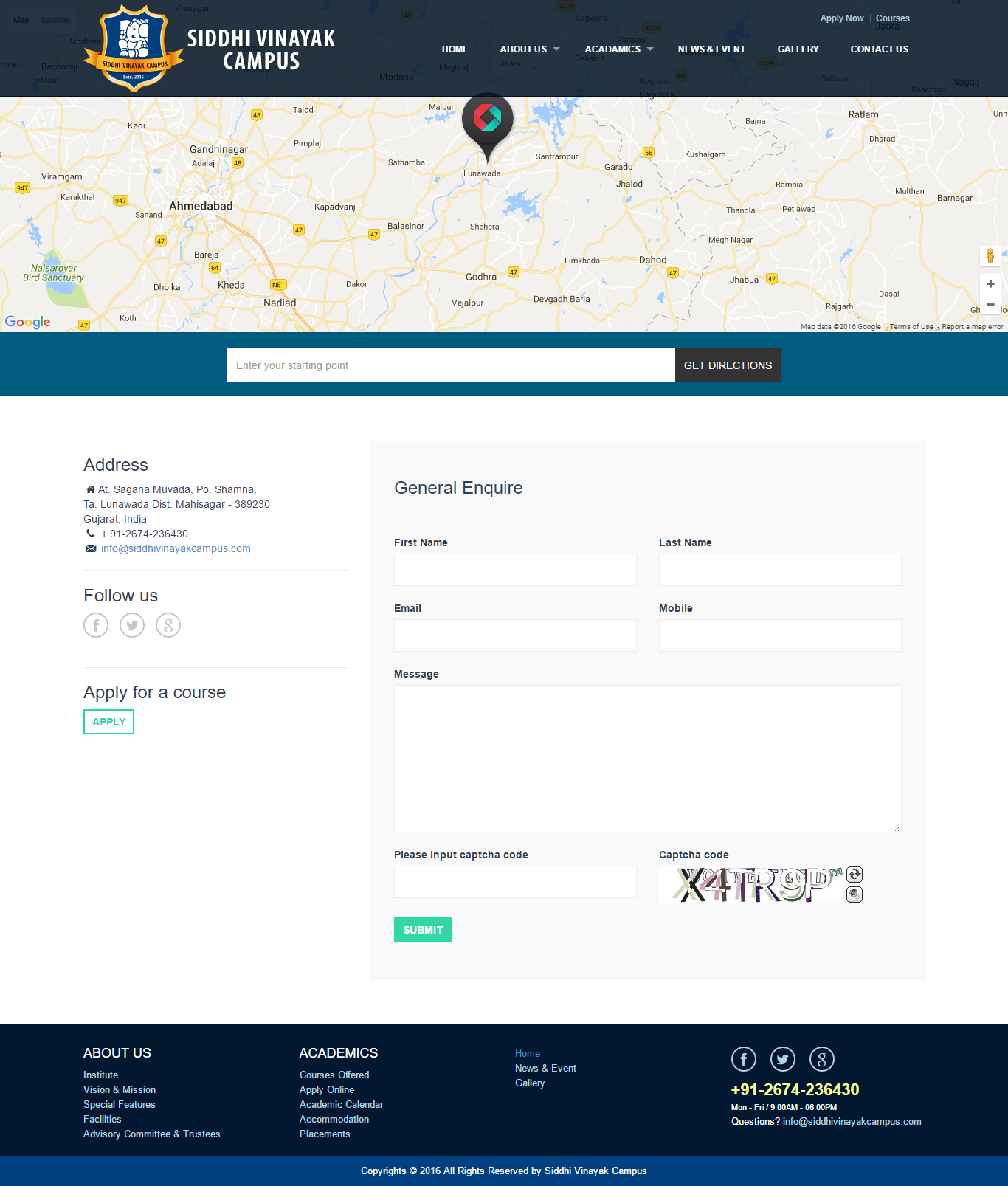Click the APPLY course button
Screen dimensions: 1008x1186
[108, 722]
